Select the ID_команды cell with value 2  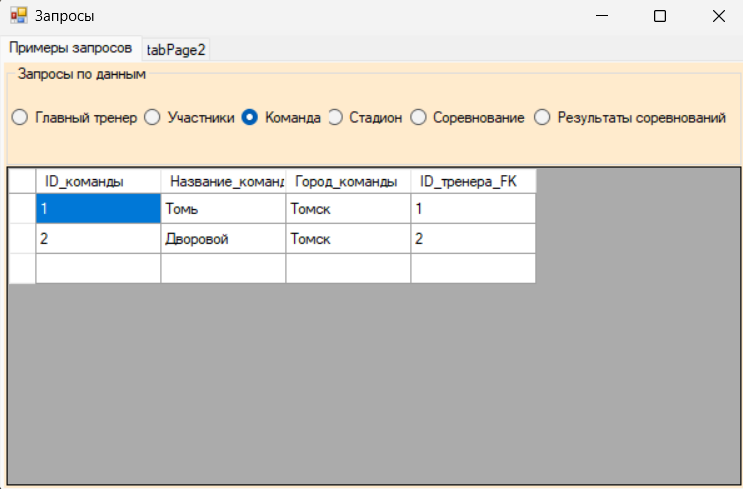(98, 238)
